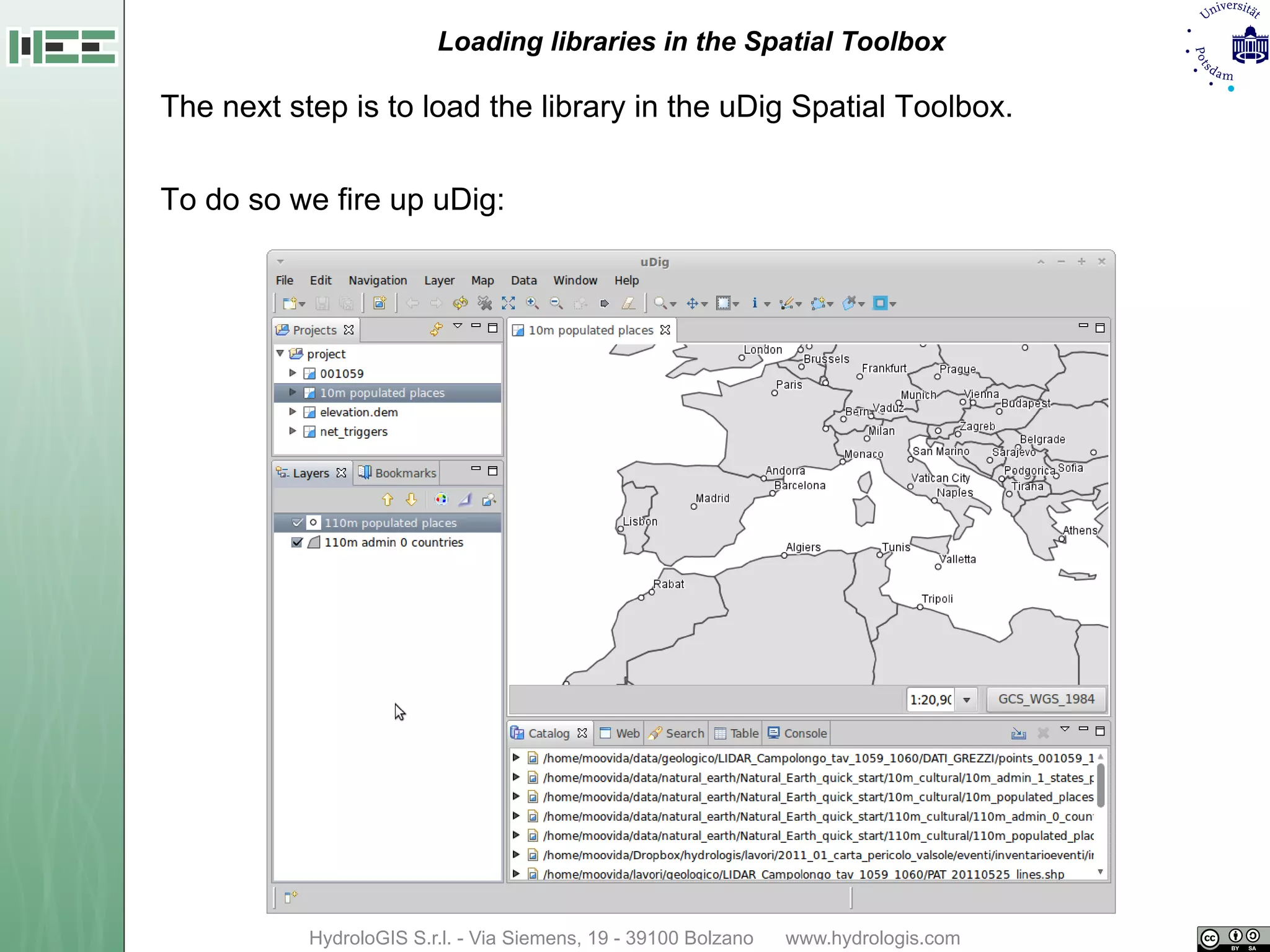The image size is (1270, 952).
Task: Open the File menu
Action: click(285, 280)
